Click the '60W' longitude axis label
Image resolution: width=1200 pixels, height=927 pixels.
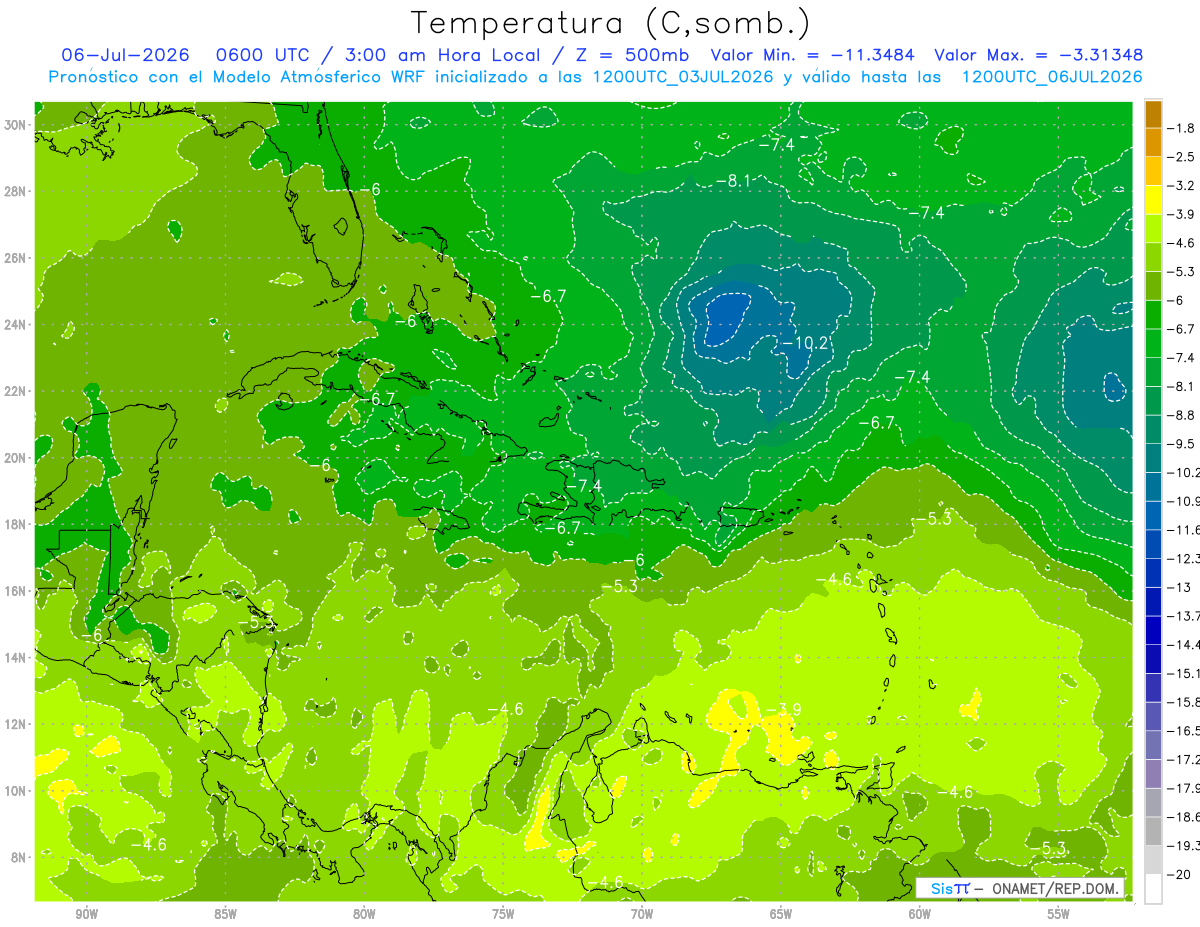point(920,914)
